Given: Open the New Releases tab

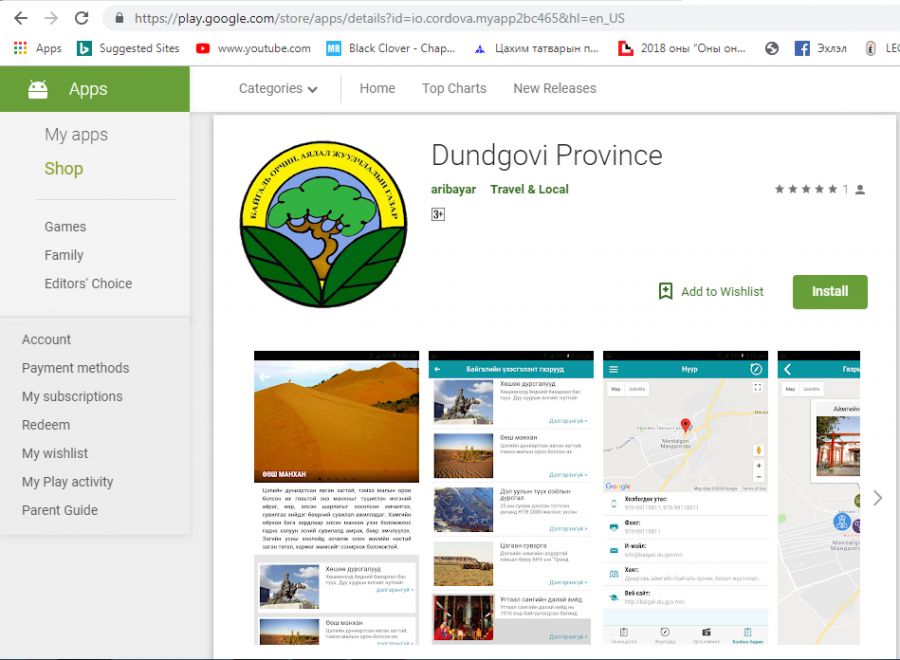Looking at the screenshot, I should pos(554,88).
